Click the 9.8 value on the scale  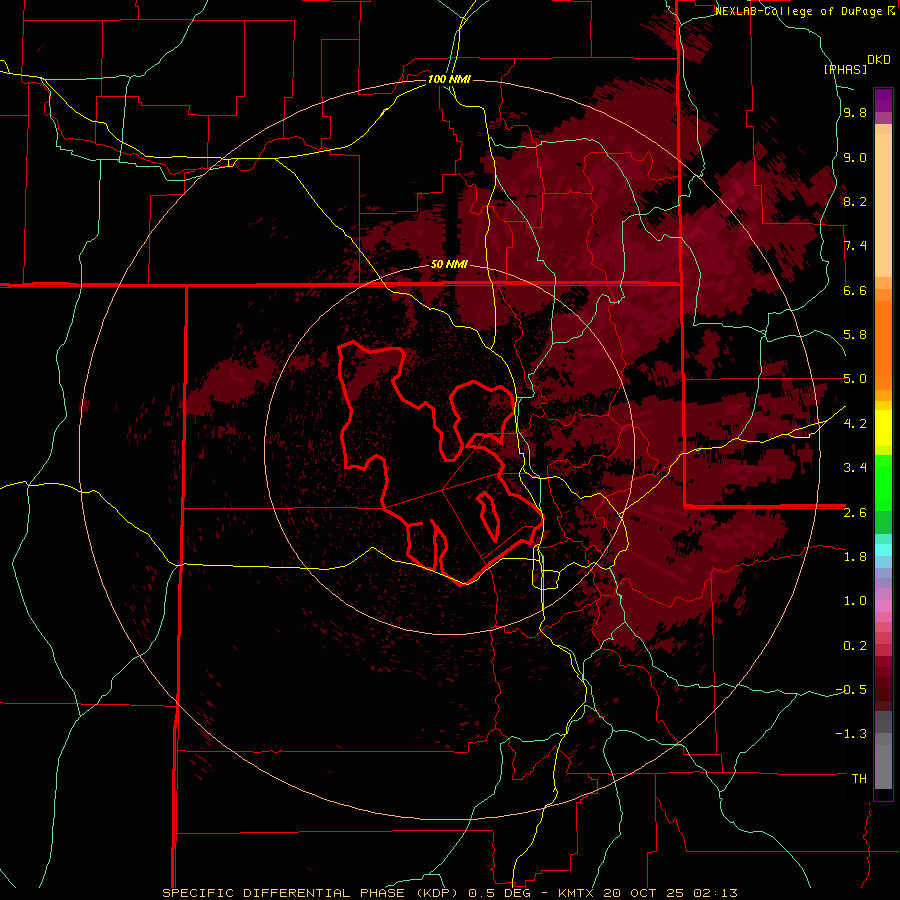[855, 112]
